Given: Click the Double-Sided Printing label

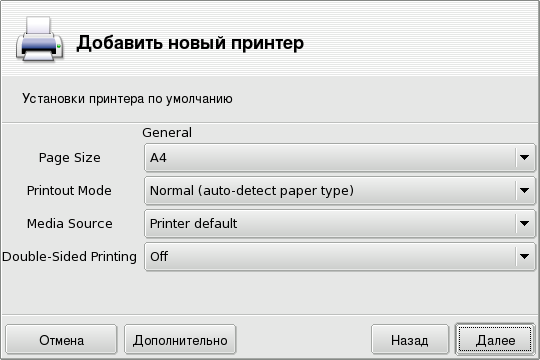Looking at the screenshot, I should (x=70, y=256).
